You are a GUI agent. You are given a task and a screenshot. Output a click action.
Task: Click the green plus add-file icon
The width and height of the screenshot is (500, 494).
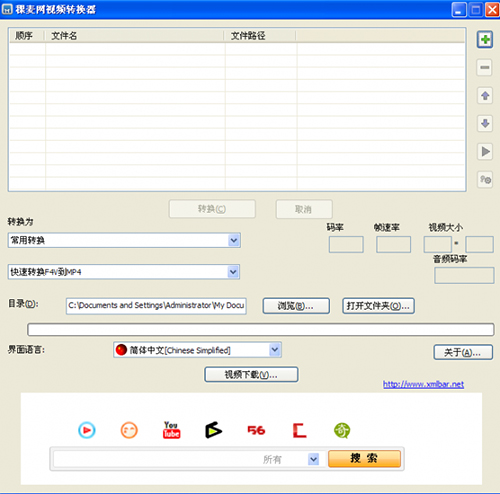[485, 40]
